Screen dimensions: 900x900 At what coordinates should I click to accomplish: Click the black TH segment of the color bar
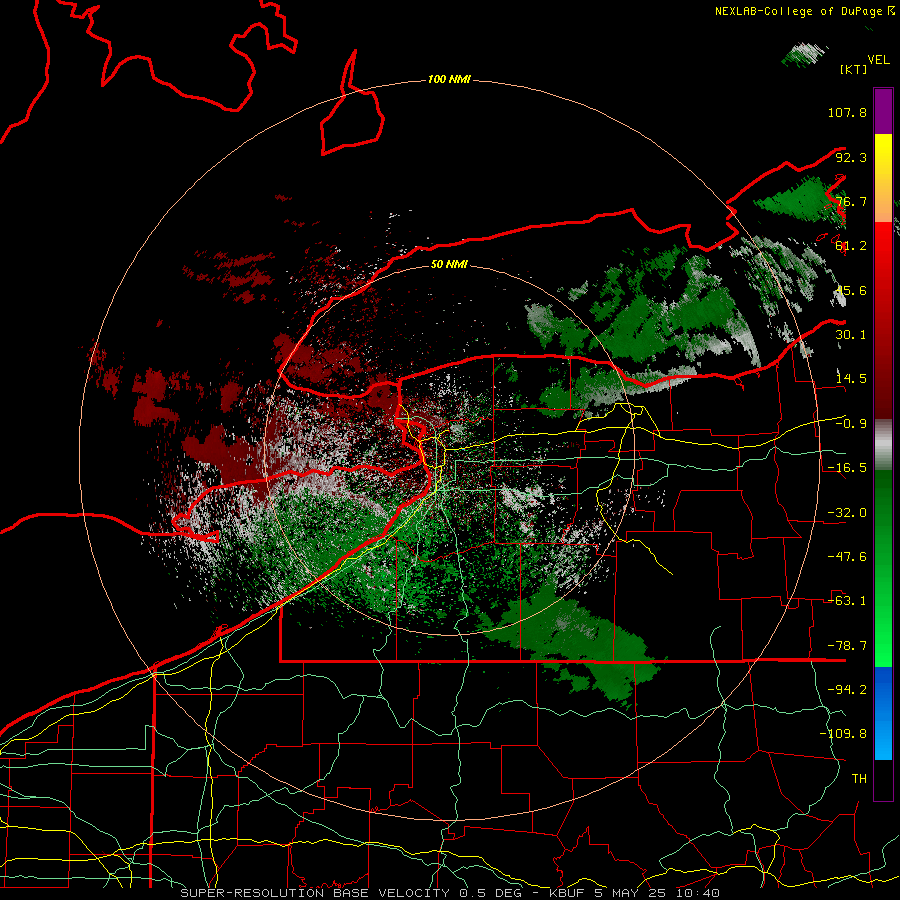pos(883,780)
